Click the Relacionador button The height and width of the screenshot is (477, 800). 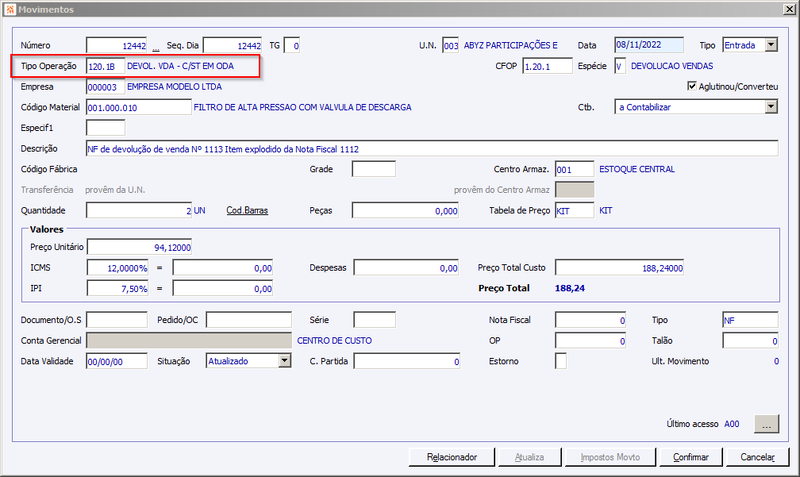tap(452, 457)
